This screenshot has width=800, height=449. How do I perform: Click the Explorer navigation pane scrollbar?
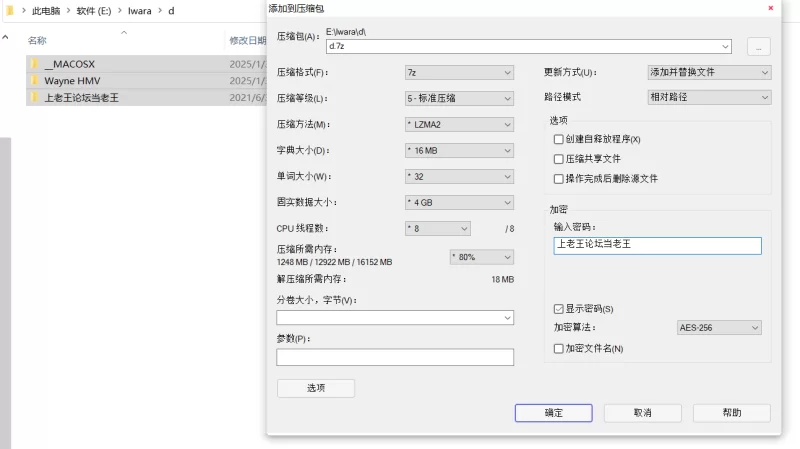tap(5, 293)
